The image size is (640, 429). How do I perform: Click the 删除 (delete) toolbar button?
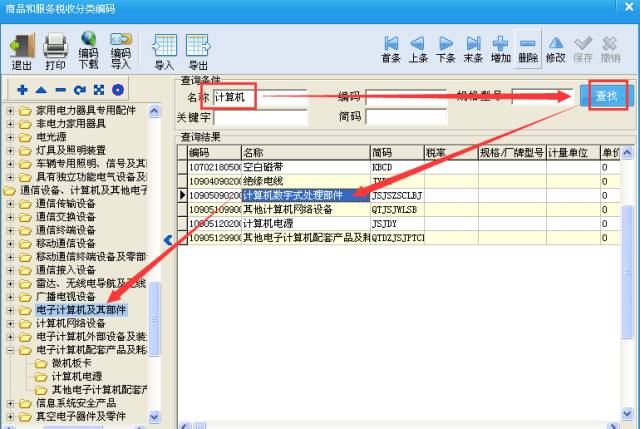[x=528, y=50]
